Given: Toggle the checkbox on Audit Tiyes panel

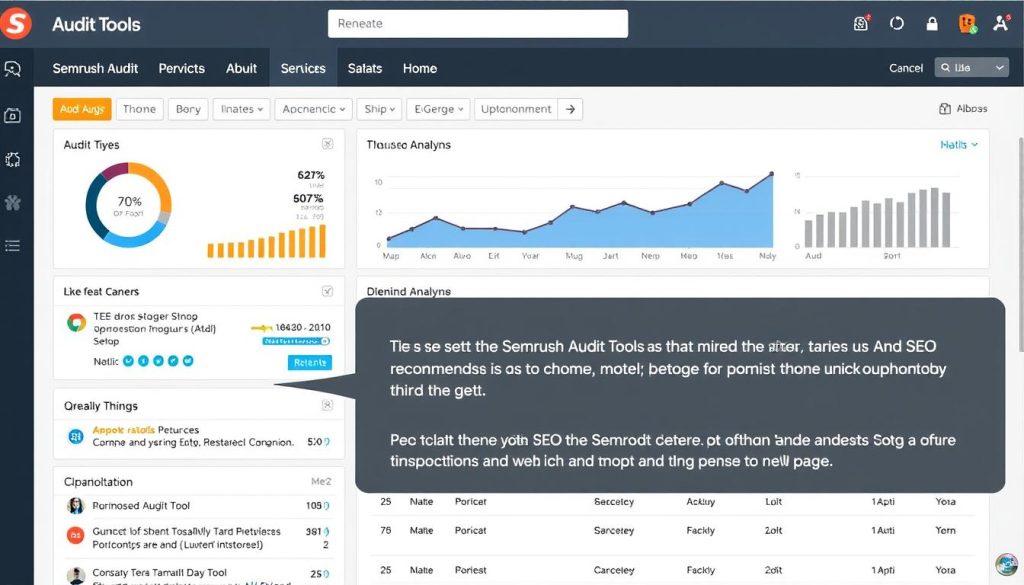Looking at the screenshot, I should [x=327, y=144].
